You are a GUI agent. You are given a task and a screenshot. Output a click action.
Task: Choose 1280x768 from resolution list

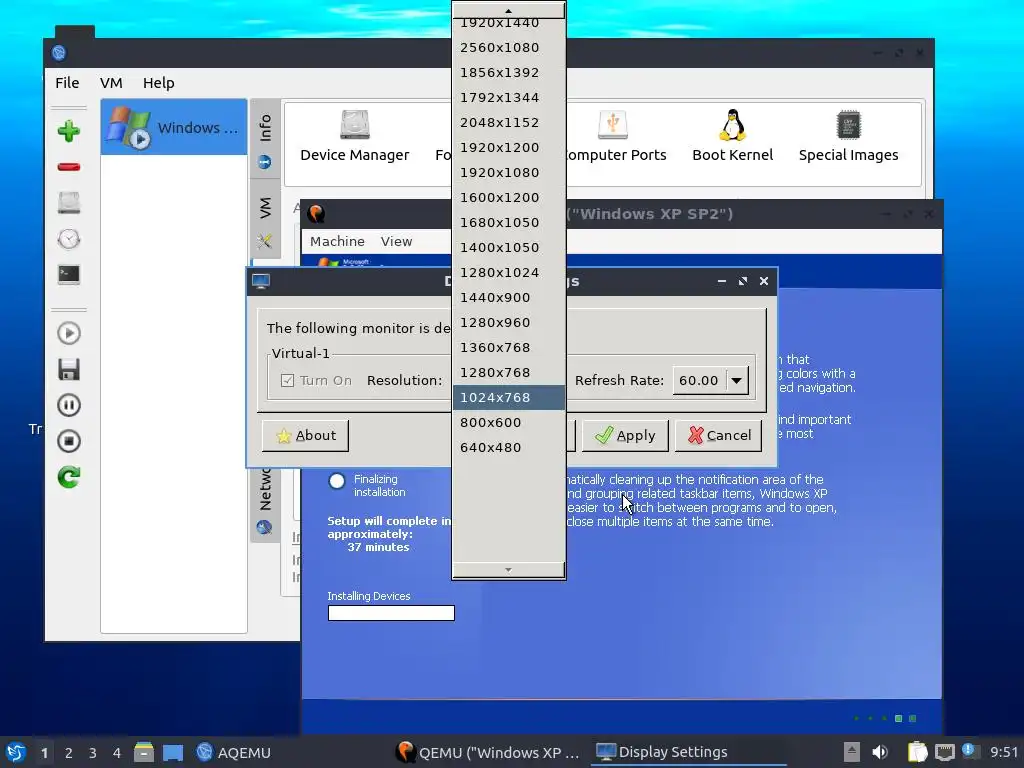(509, 372)
